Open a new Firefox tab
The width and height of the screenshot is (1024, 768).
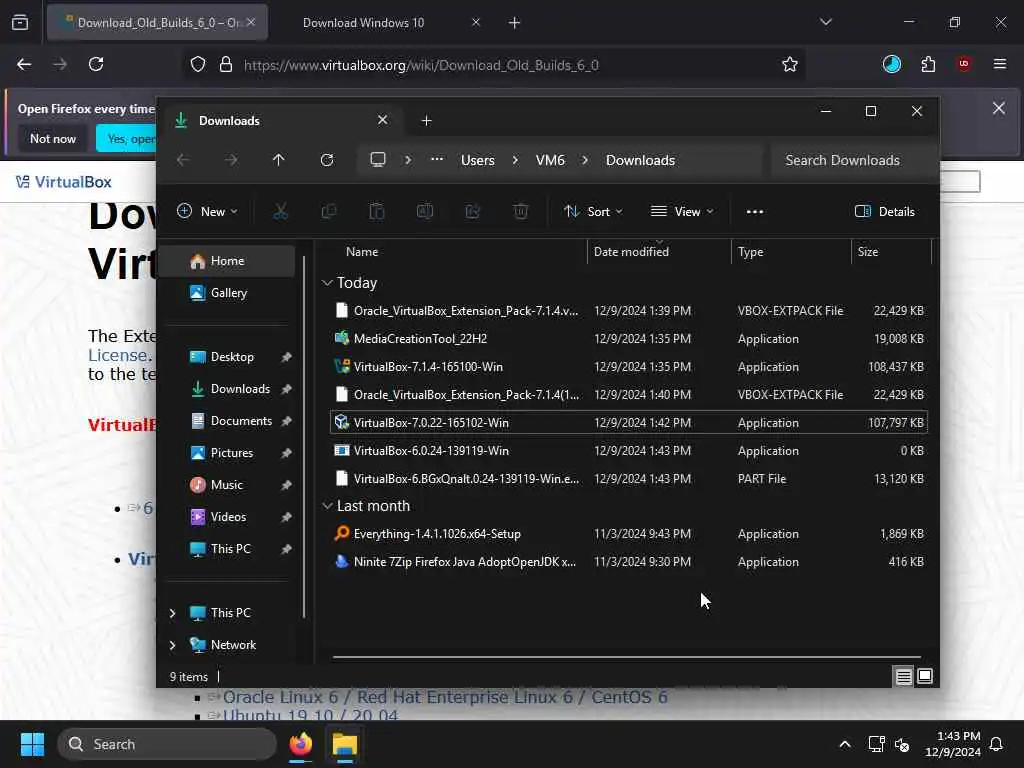pyautogui.click(x=515, y=23)
